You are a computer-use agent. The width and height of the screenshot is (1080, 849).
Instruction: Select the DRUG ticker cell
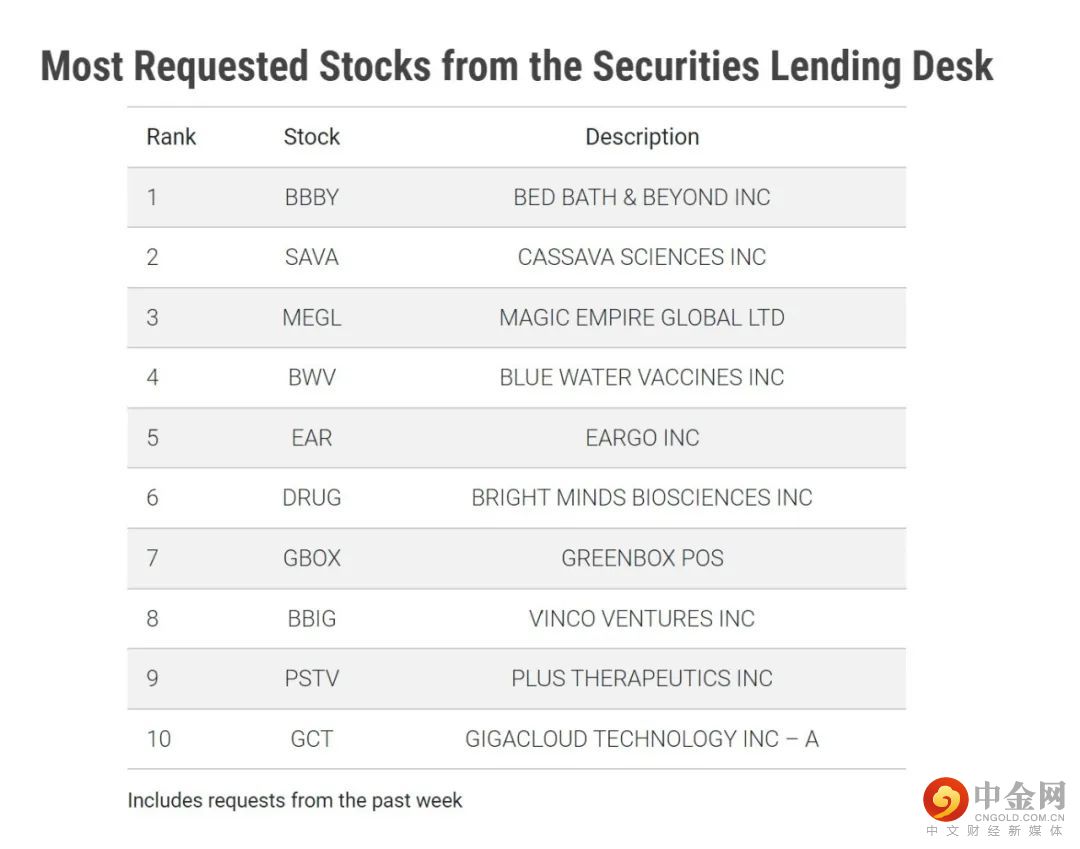311,498
